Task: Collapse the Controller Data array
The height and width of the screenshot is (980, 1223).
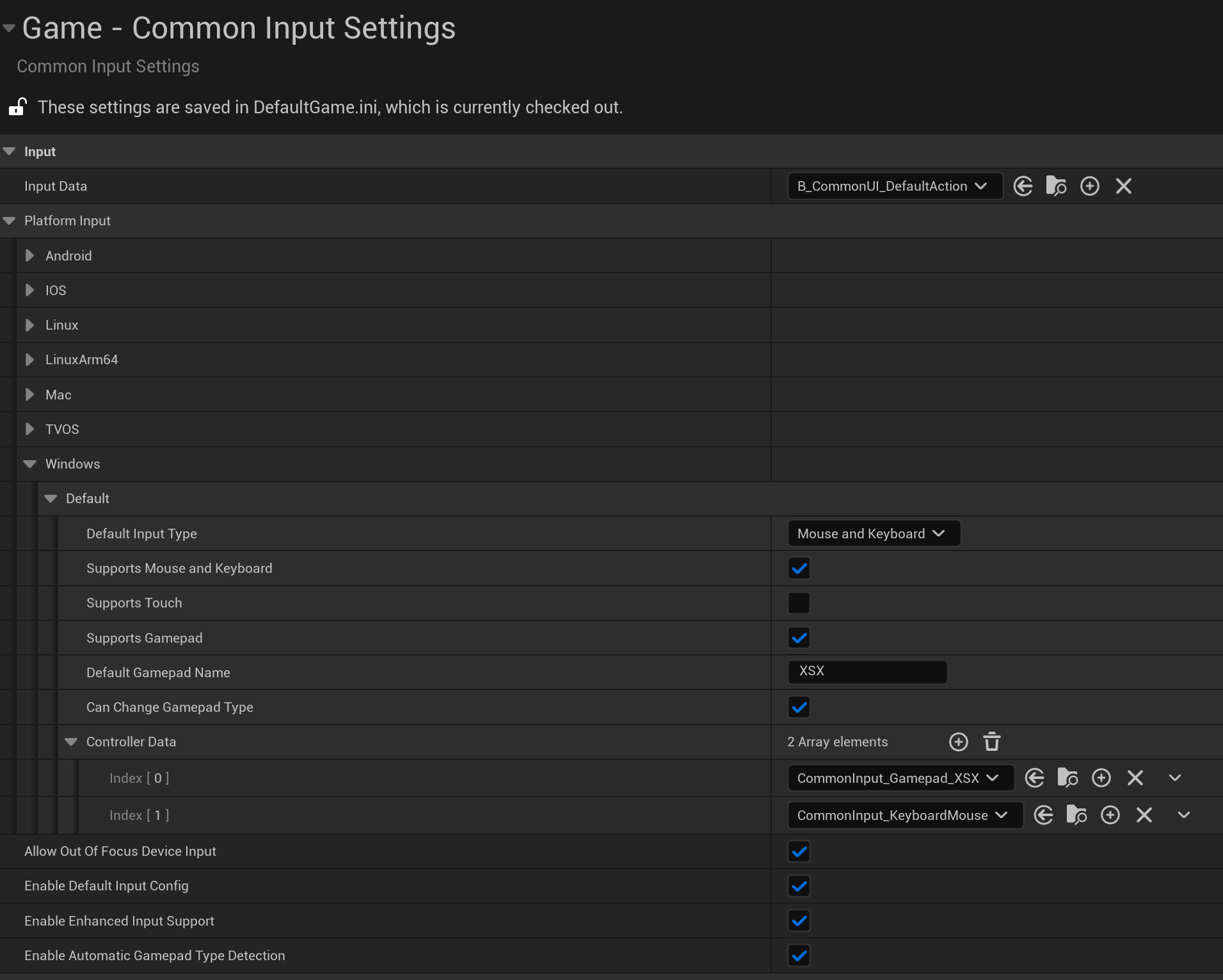Action: 71,742
